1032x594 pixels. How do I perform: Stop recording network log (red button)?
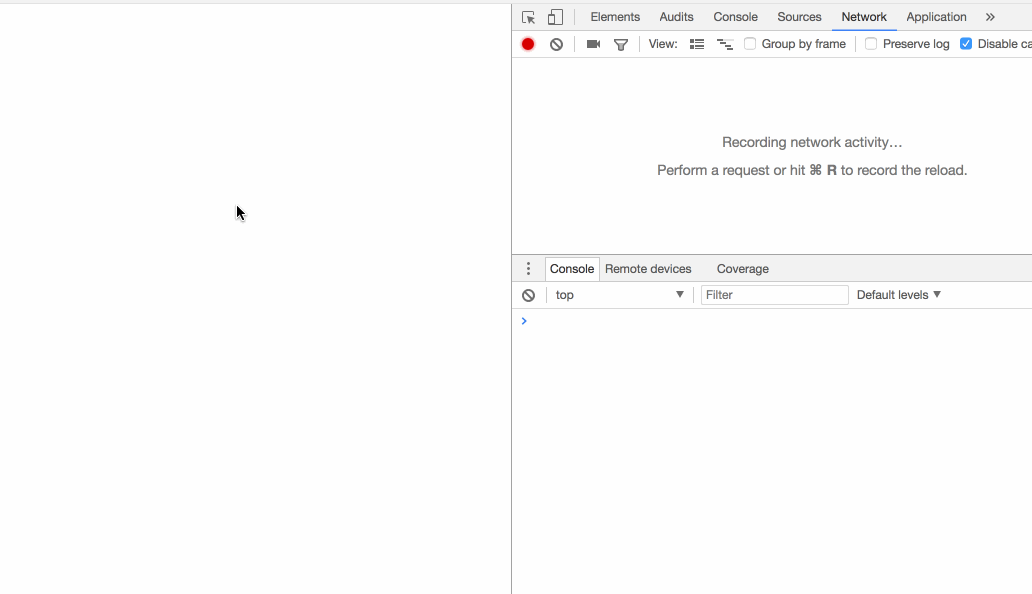[527, 44]
